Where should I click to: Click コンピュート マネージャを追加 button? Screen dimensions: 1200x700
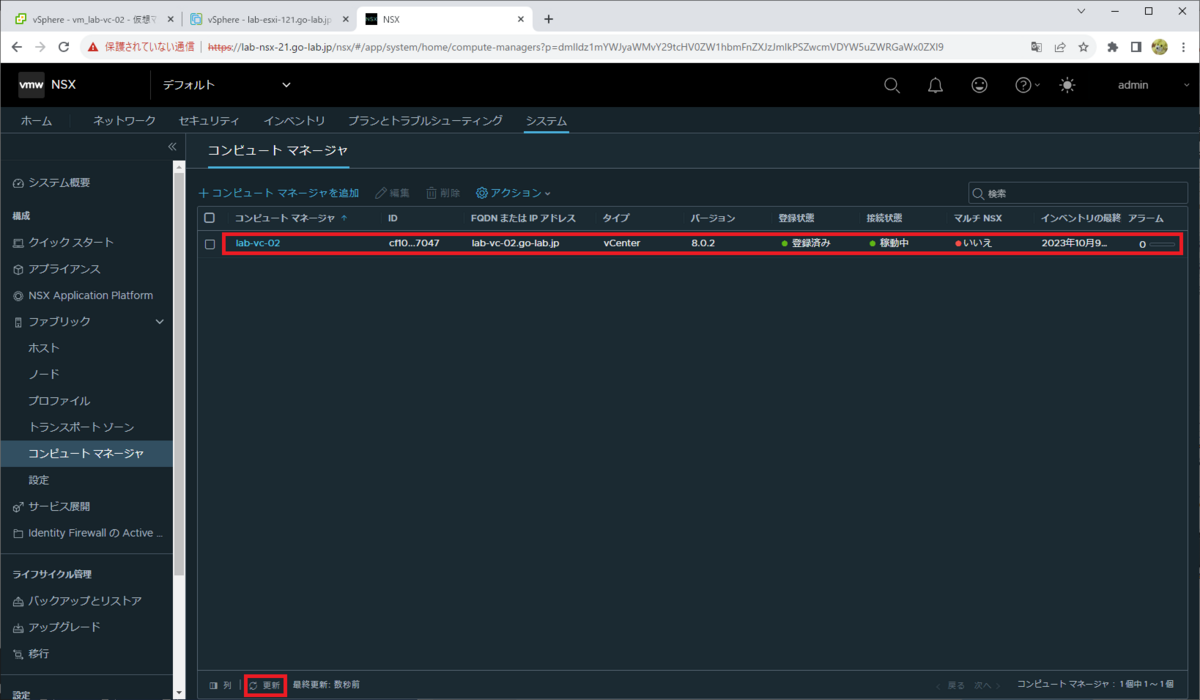click(x=278, y=193)
